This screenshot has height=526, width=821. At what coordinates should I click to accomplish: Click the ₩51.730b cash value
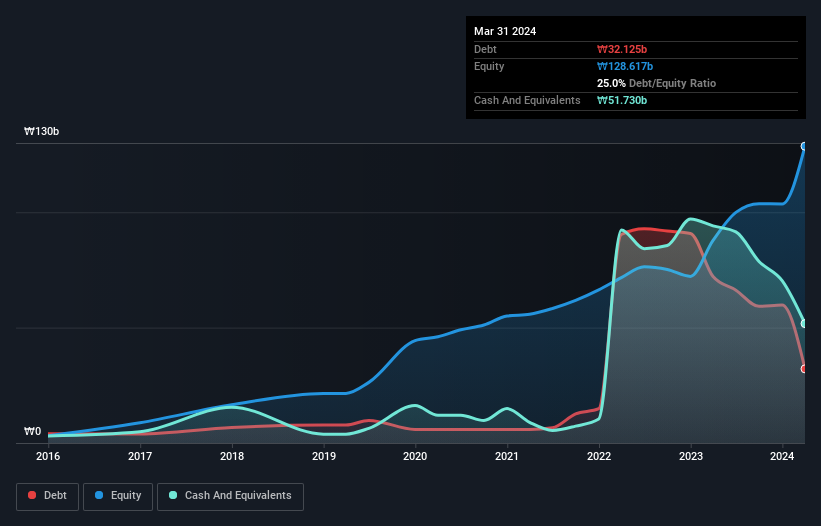pos(622,100)
